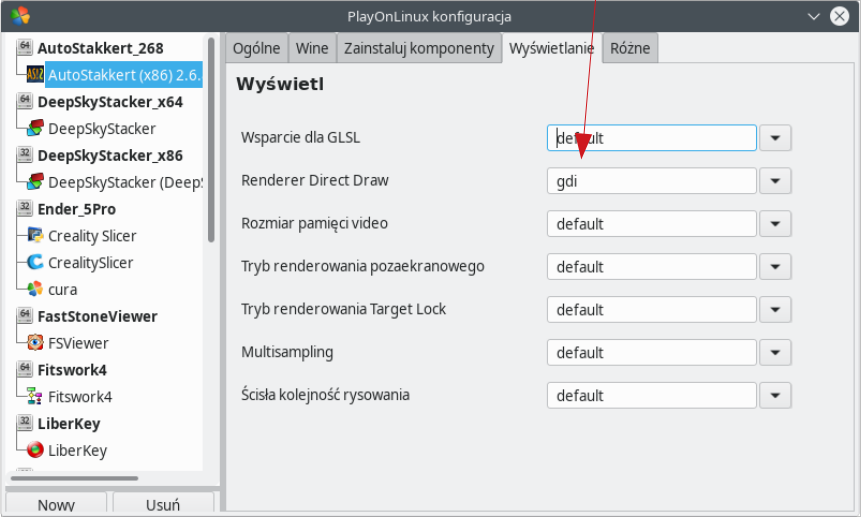Open the Zainstaluj komponenty tab
This screenshot has width=861, height=517.
click(419, 48)
